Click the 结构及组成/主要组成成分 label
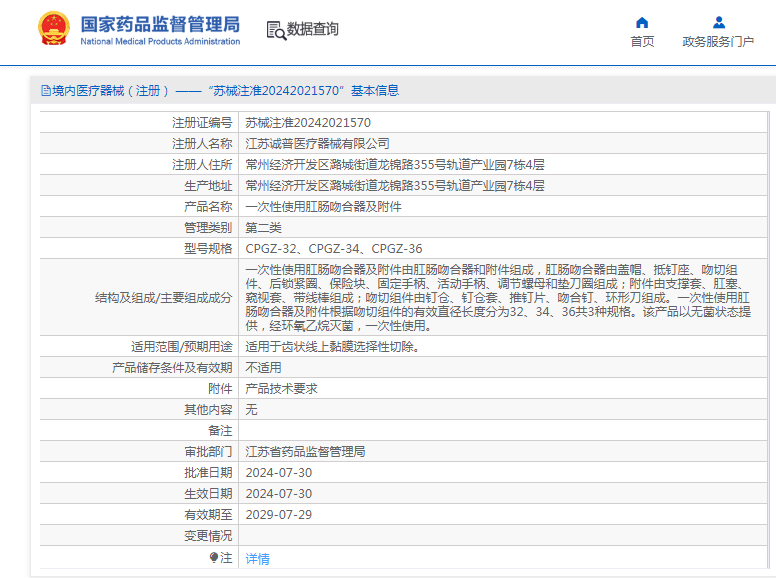This screenshot has width=776, height=578. [163, 298]
